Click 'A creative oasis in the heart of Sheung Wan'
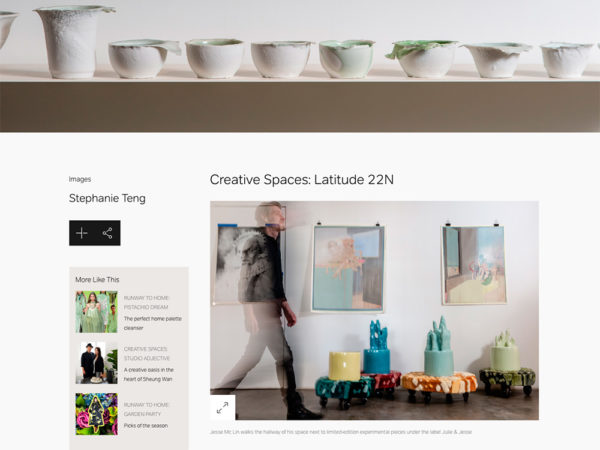Image resolution: width=600 pixels, height=450 pixels. click(x=148, y=374)
